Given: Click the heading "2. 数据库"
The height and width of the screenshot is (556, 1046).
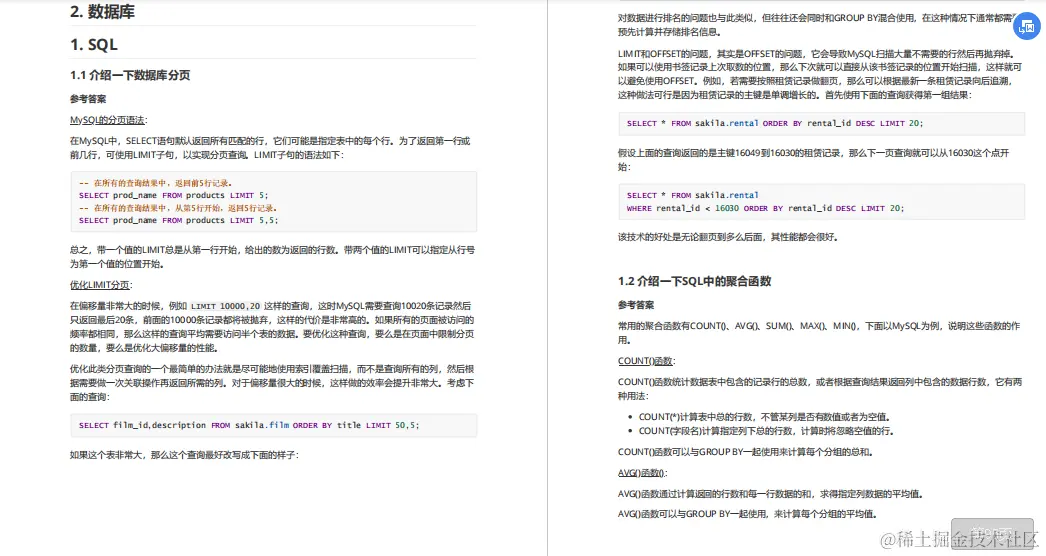Looking at the screenshot, I should click(x=102, y=11).
